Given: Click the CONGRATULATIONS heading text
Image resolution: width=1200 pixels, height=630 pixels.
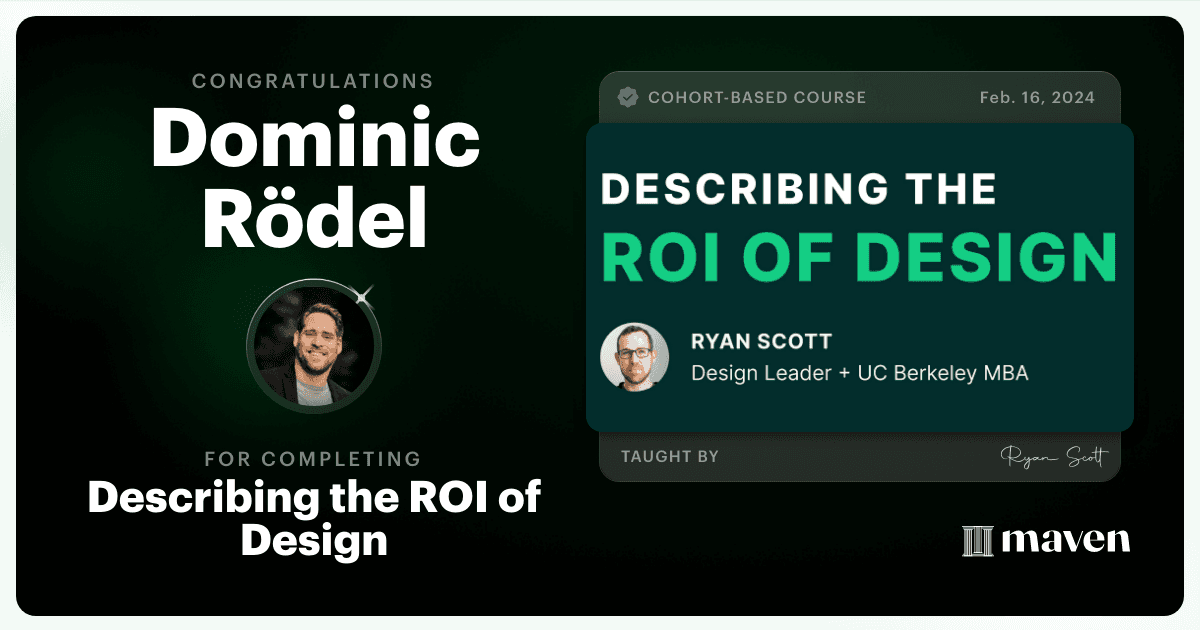Looking at the screenshot, I should coord(313,80).
